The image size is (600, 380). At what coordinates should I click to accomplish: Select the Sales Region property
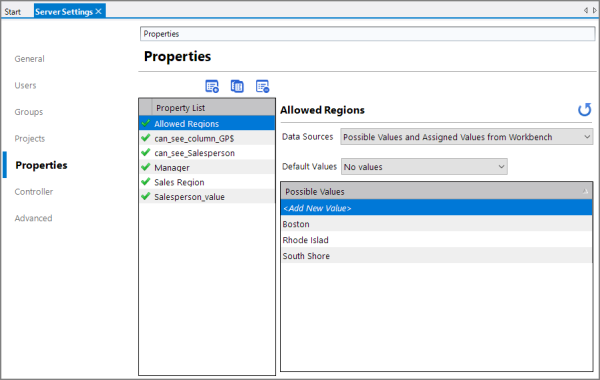click(207, 182)
